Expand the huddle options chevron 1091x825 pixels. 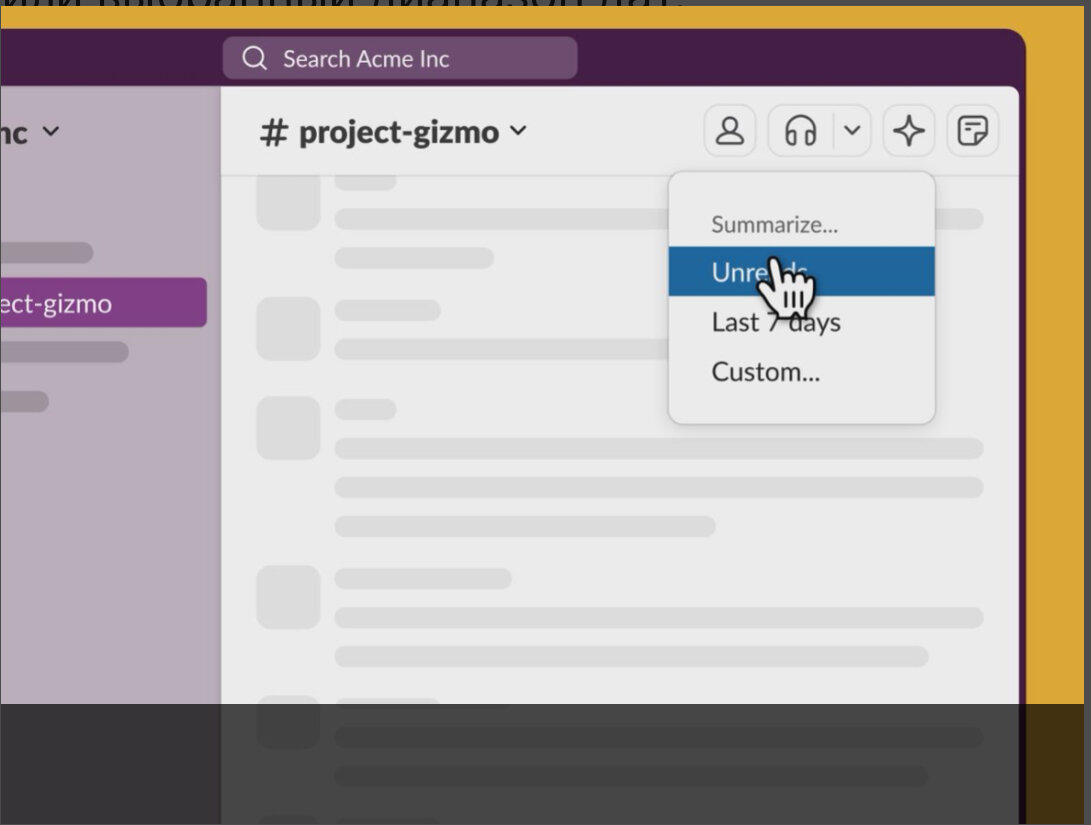click(852, 131)
